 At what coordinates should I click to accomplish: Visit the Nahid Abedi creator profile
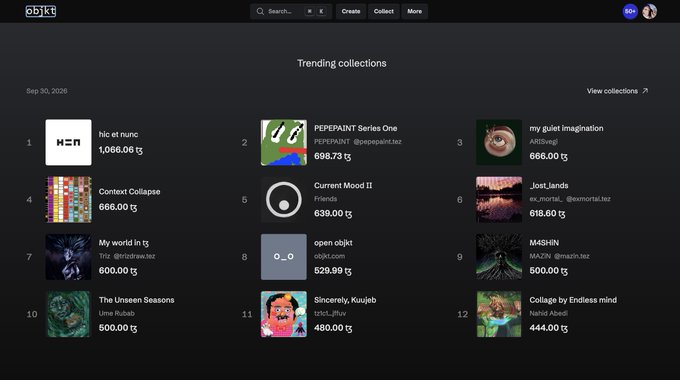(549, 314)
